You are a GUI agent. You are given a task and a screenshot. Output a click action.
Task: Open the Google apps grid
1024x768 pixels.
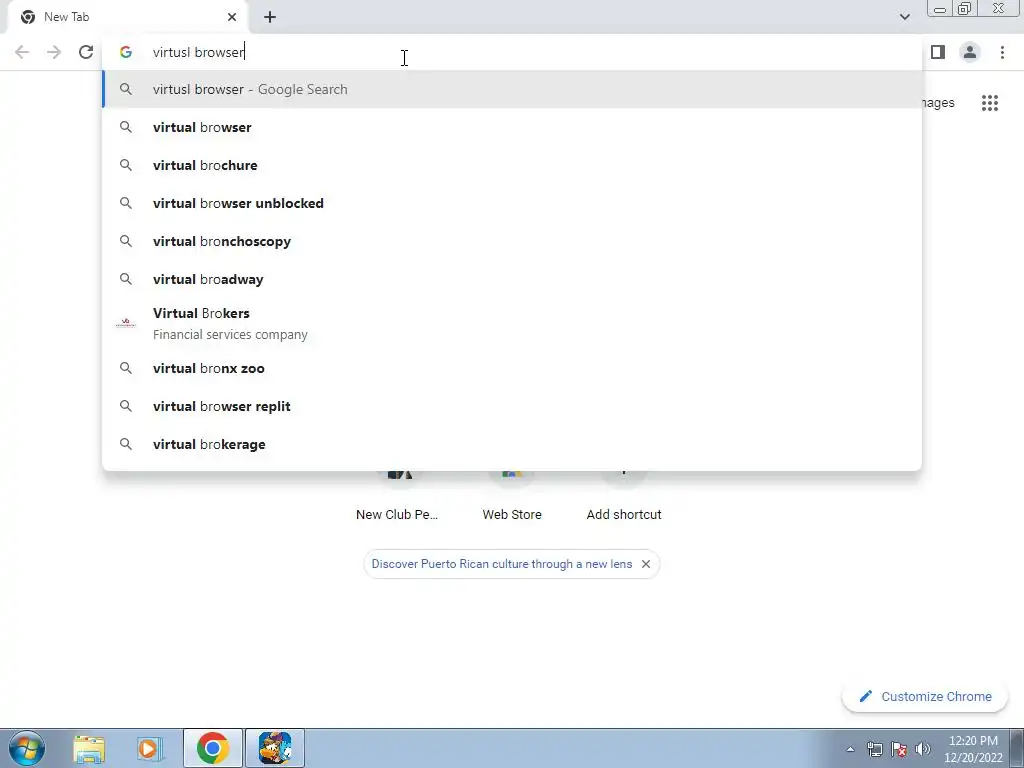[990, 103]
